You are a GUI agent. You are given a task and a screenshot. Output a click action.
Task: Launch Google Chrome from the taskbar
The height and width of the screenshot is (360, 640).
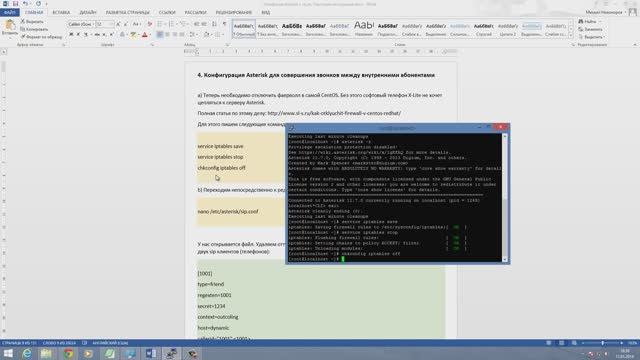[68, 353]
